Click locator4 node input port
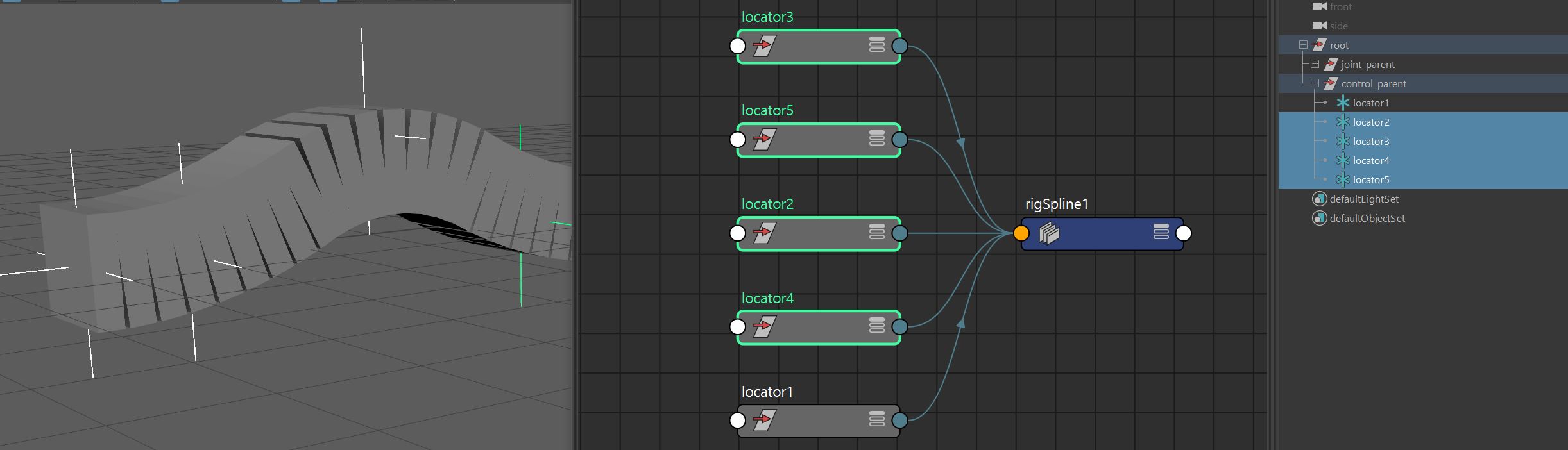The image size is (1568, 450). pyautogui.click(x=738, y=327)
